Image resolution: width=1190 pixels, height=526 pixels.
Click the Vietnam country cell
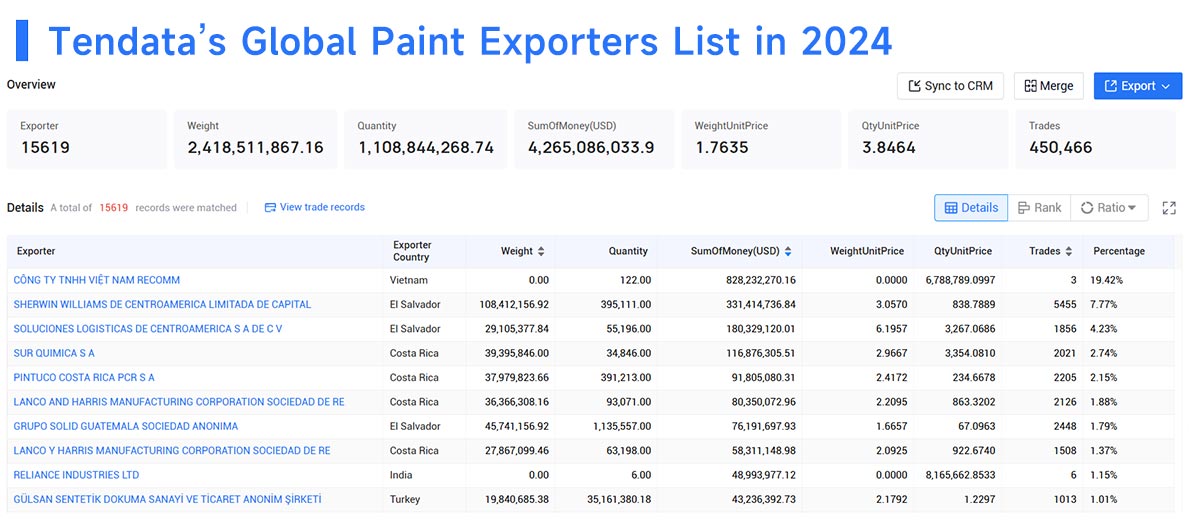[411, 280]
